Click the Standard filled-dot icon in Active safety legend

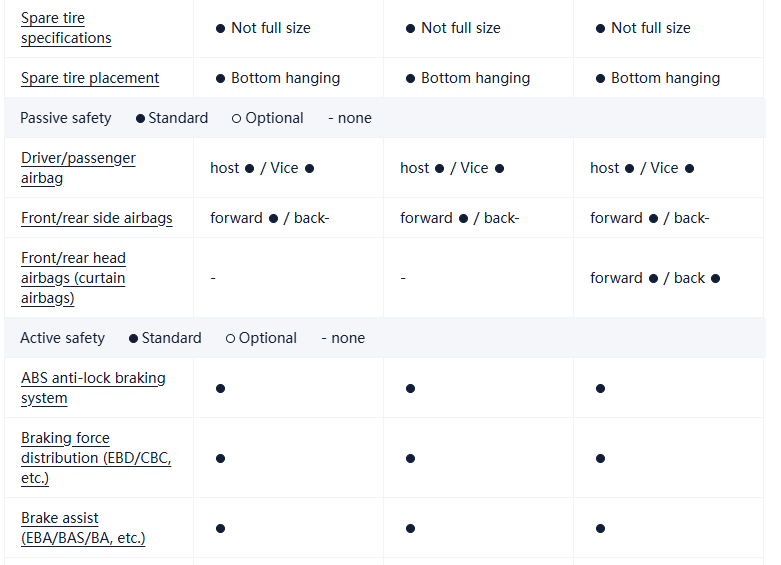point(134,338)
